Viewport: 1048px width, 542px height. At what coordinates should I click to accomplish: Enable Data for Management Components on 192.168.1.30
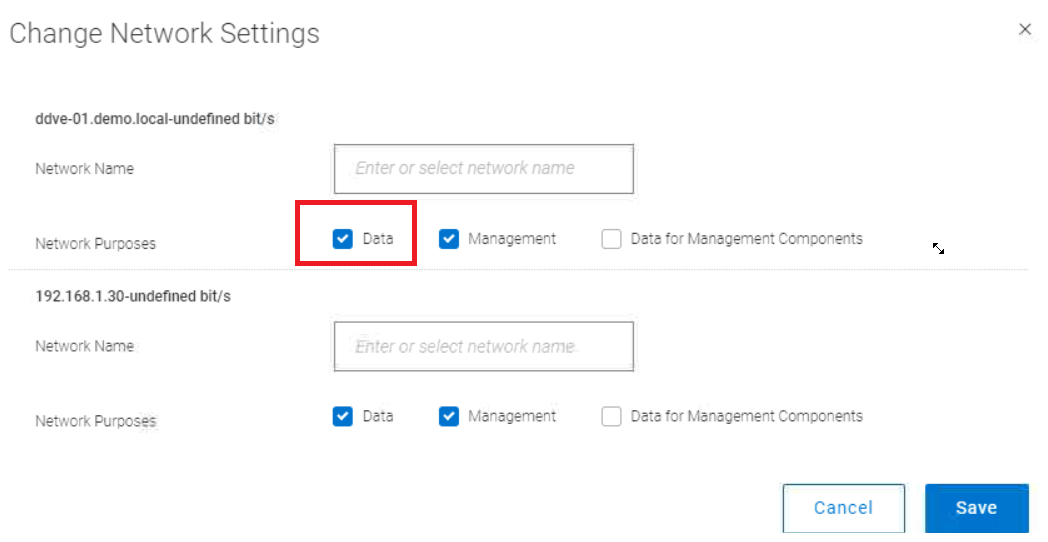click(x=611, y=416)
